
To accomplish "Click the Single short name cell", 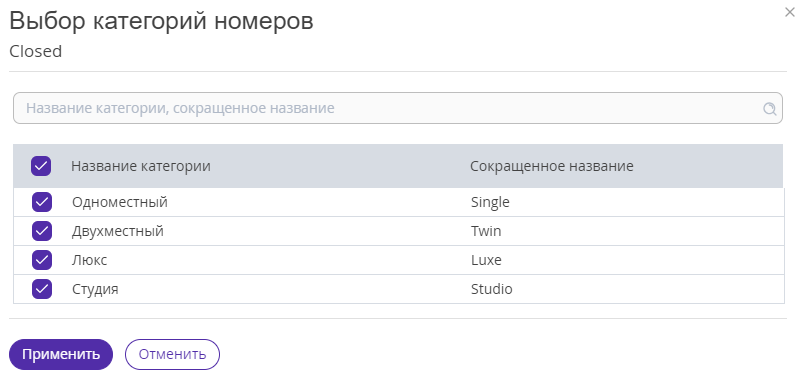I will click(x=490, y=203).
